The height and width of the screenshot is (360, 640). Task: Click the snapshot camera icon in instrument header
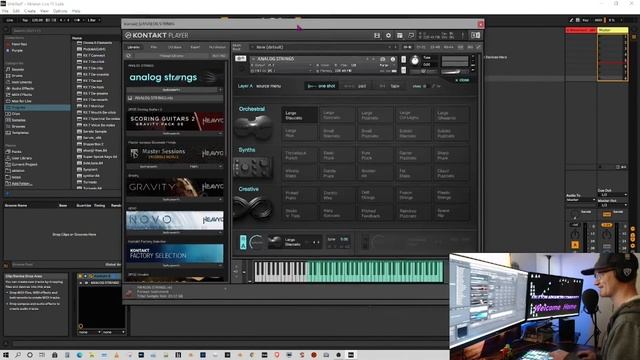382,59
